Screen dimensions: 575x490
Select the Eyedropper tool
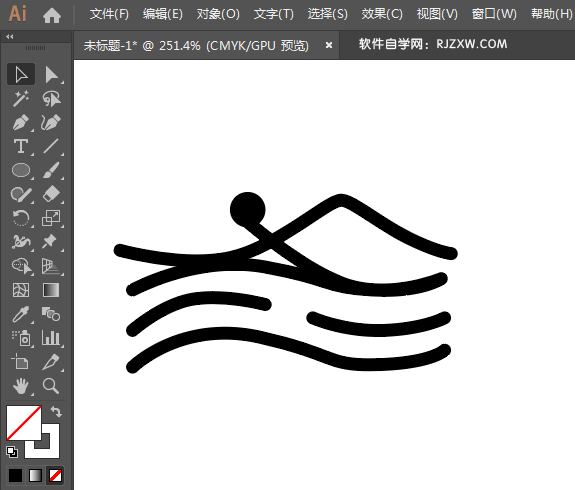pyautogui.click(x=21, y=314)
